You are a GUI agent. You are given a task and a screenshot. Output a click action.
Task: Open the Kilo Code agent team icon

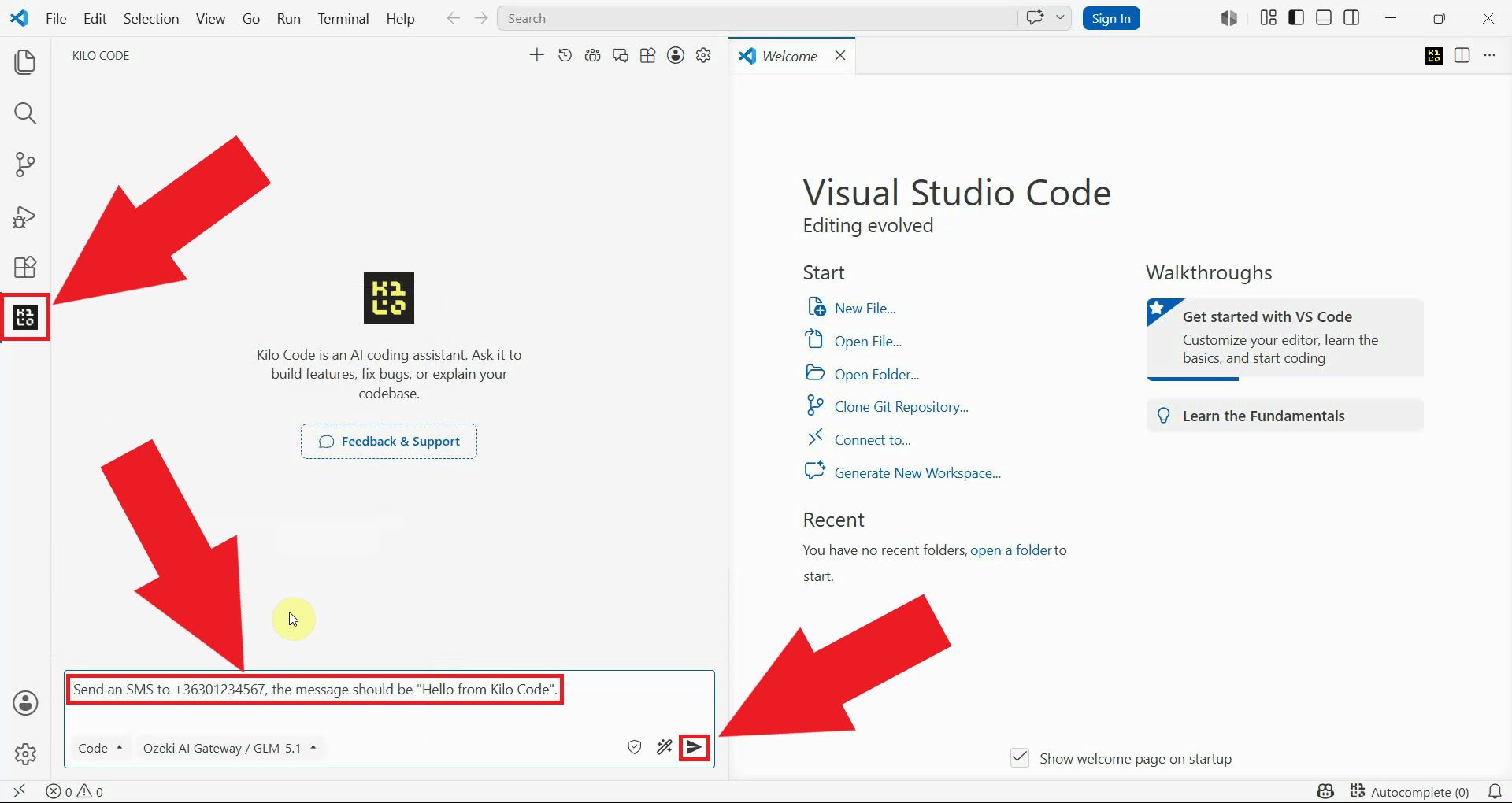[x=593, y=55]
